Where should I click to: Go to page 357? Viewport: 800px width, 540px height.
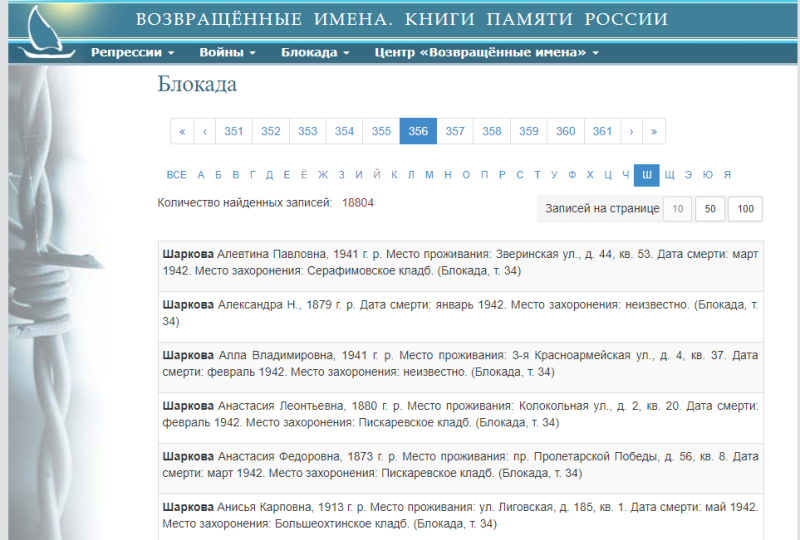[x=455, y=131]
